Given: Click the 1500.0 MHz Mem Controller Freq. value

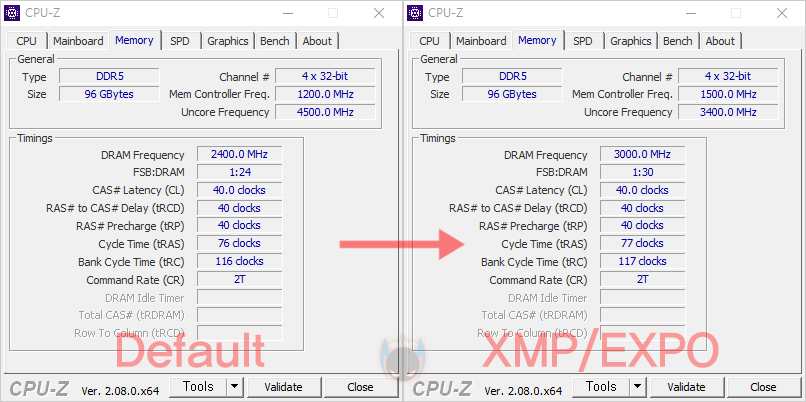Looking at the screenshot, I should (728, 94).
